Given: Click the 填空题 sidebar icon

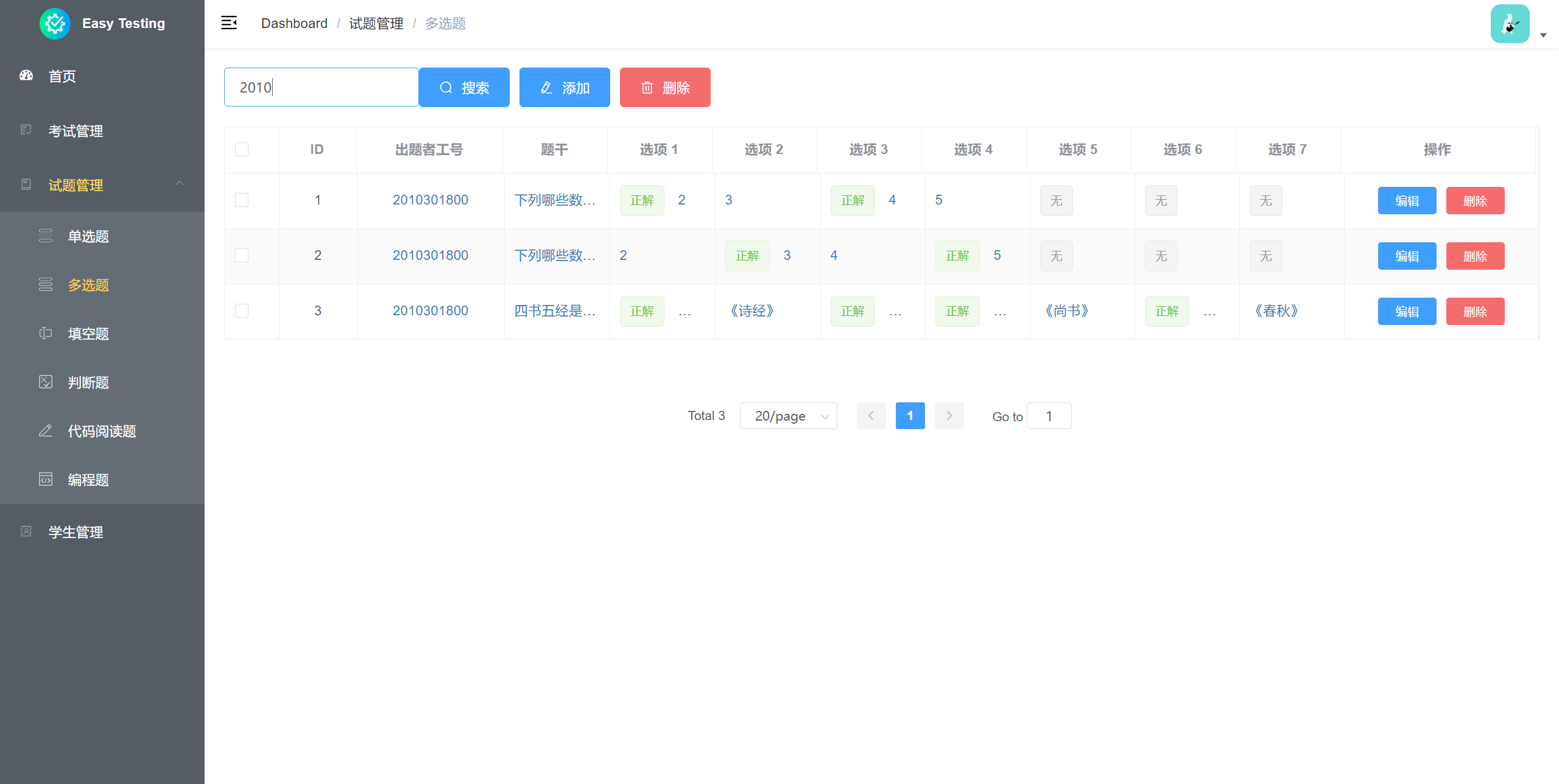Looking at the screenshot, I should (x=46, y=333).
